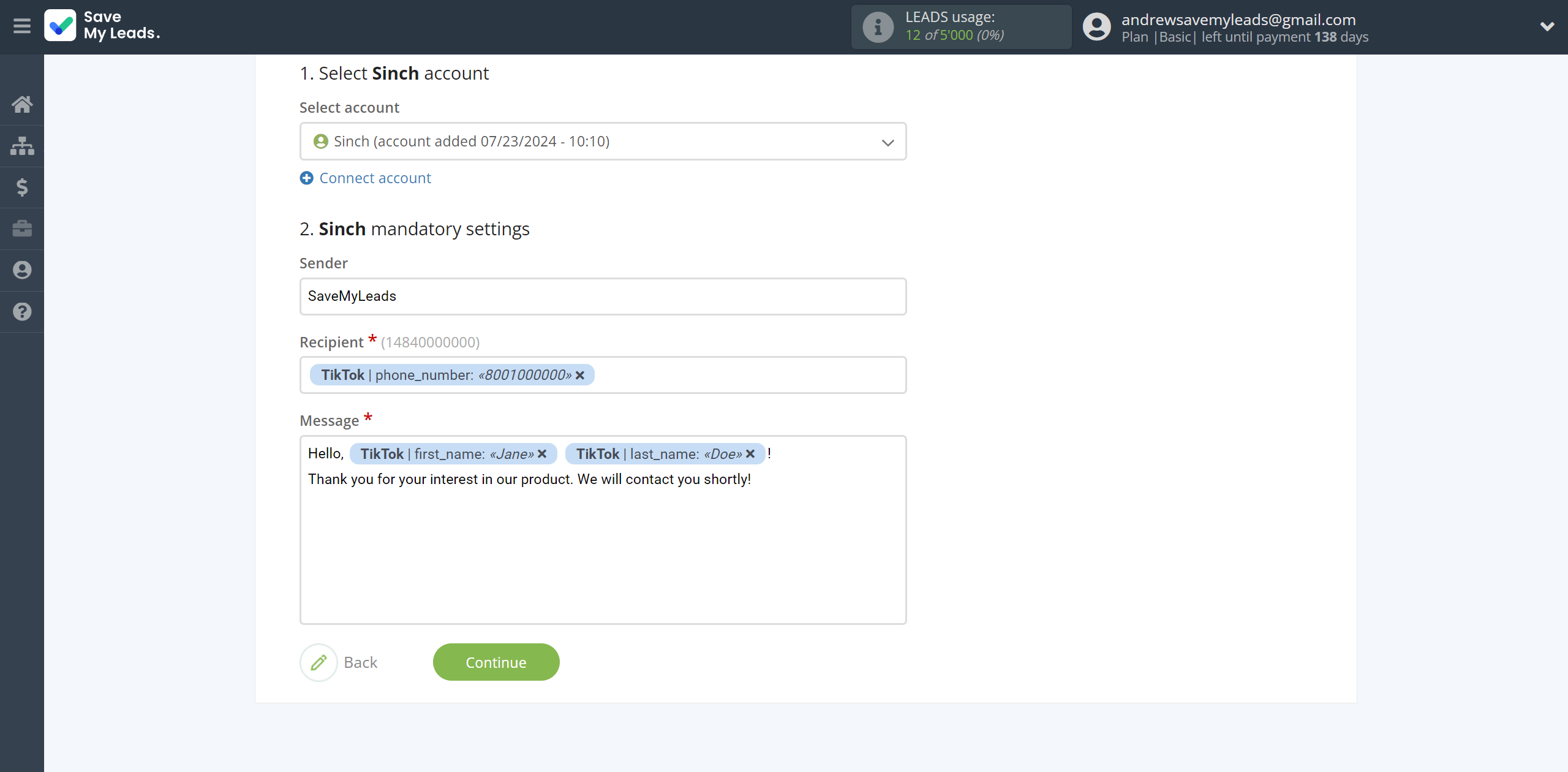Viewport: 1568px width, 772px height.
Task: Open the connections sitemap sidebar icon
Action: [22, 146]
